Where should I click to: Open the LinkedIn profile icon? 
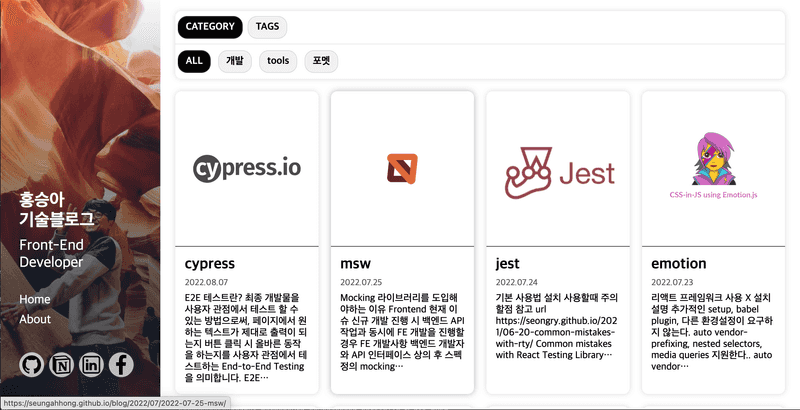tap(91, 365)
